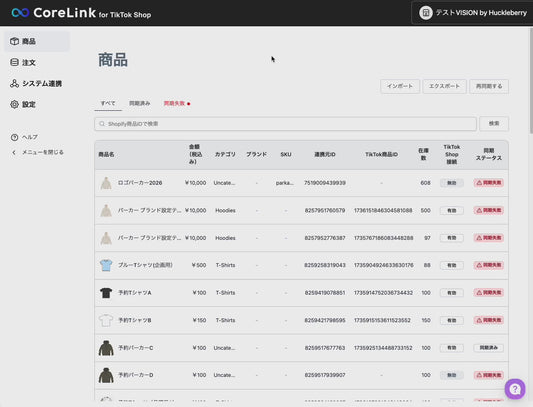Open the 商品 products sidebar icon
This screenshot has width=533, height=407.
pos(14,41)
